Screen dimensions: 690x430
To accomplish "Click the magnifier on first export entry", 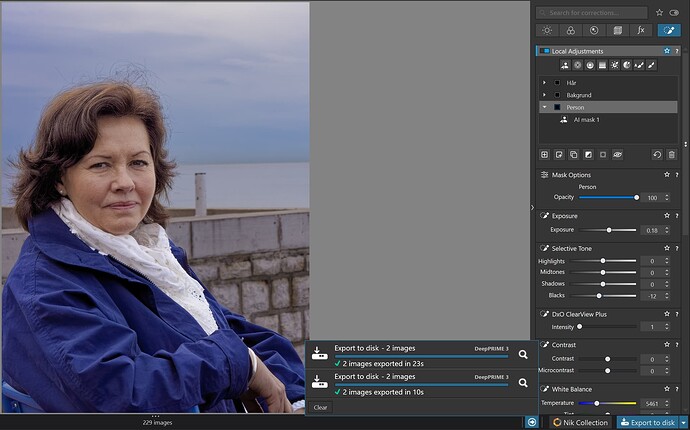I will (522, 354).
